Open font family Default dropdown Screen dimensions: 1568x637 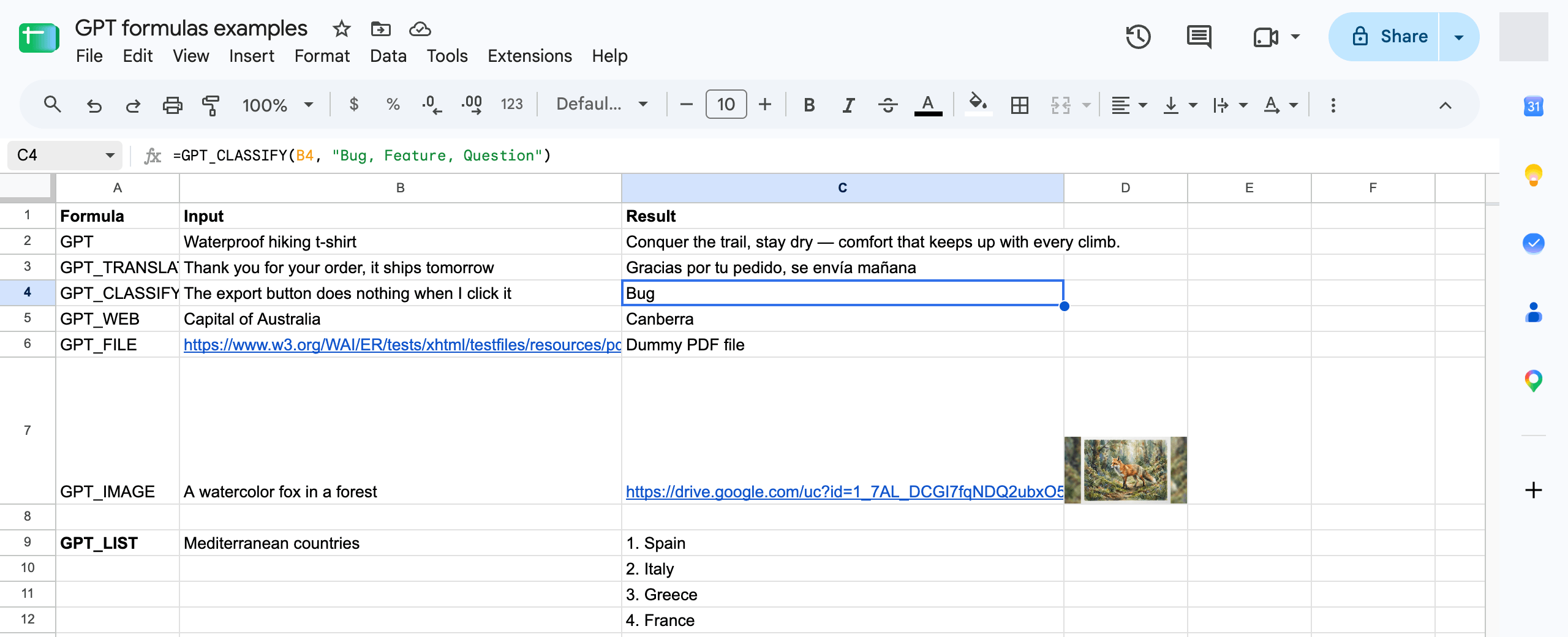point(601,105)
